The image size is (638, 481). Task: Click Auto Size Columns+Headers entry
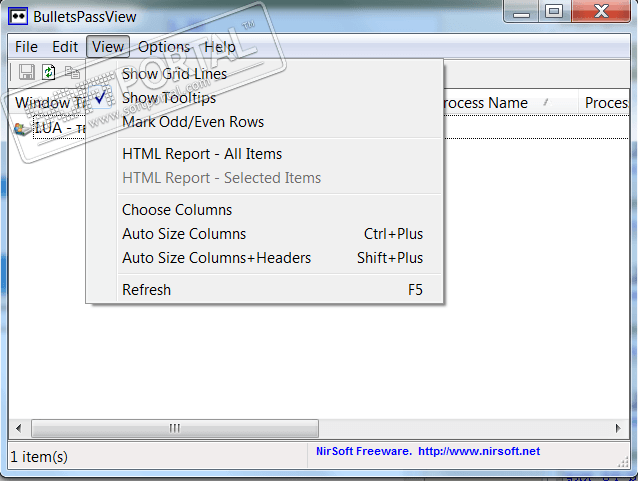[216, 258]
